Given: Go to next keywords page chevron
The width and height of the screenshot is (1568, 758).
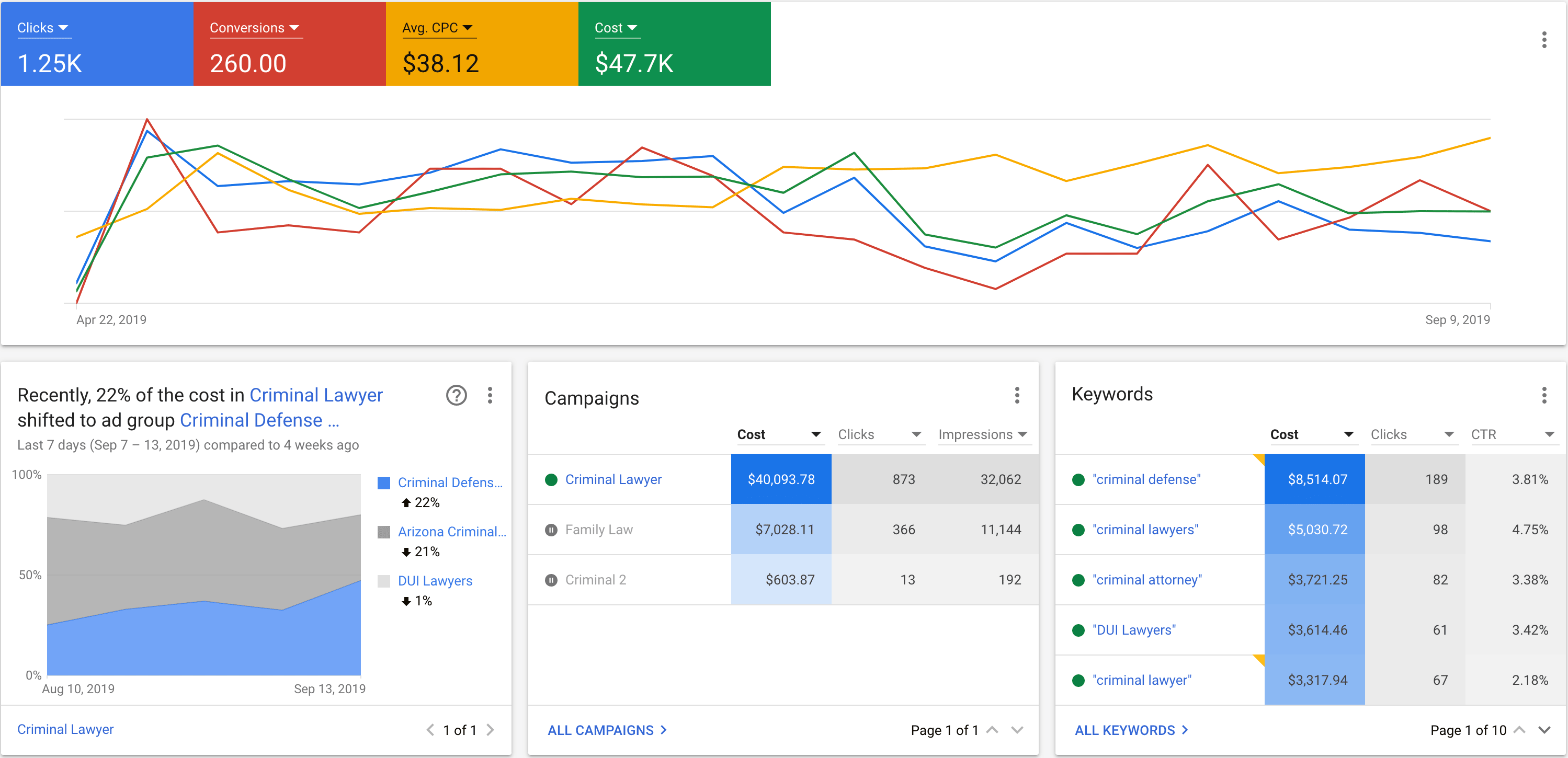Looking at the screenshot, I should coord(1543,729).
